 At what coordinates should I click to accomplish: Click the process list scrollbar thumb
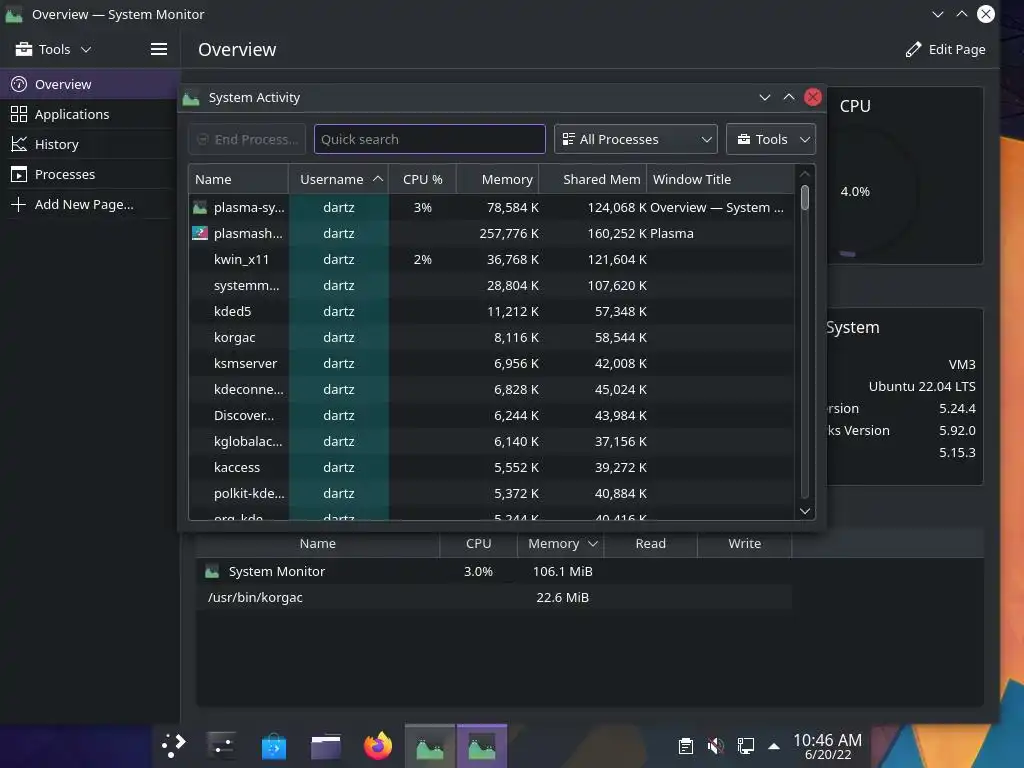coord(805,197)
